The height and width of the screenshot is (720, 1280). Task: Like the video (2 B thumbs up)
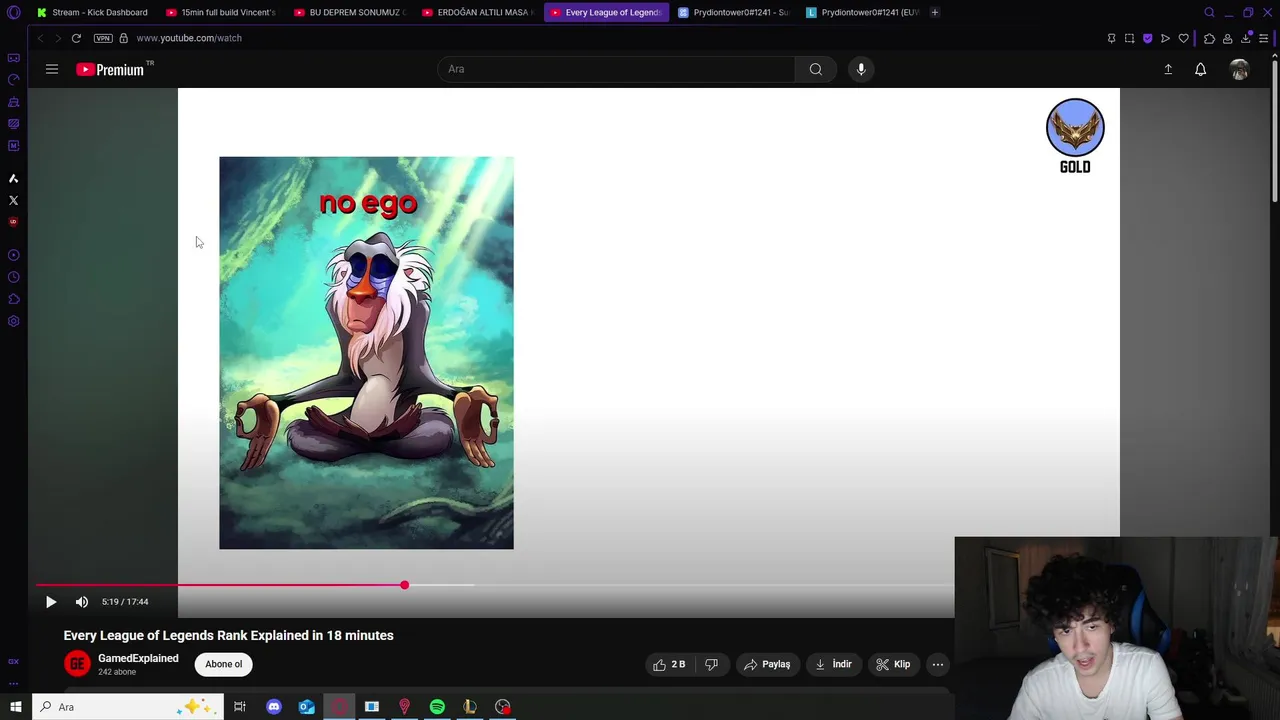669,664
